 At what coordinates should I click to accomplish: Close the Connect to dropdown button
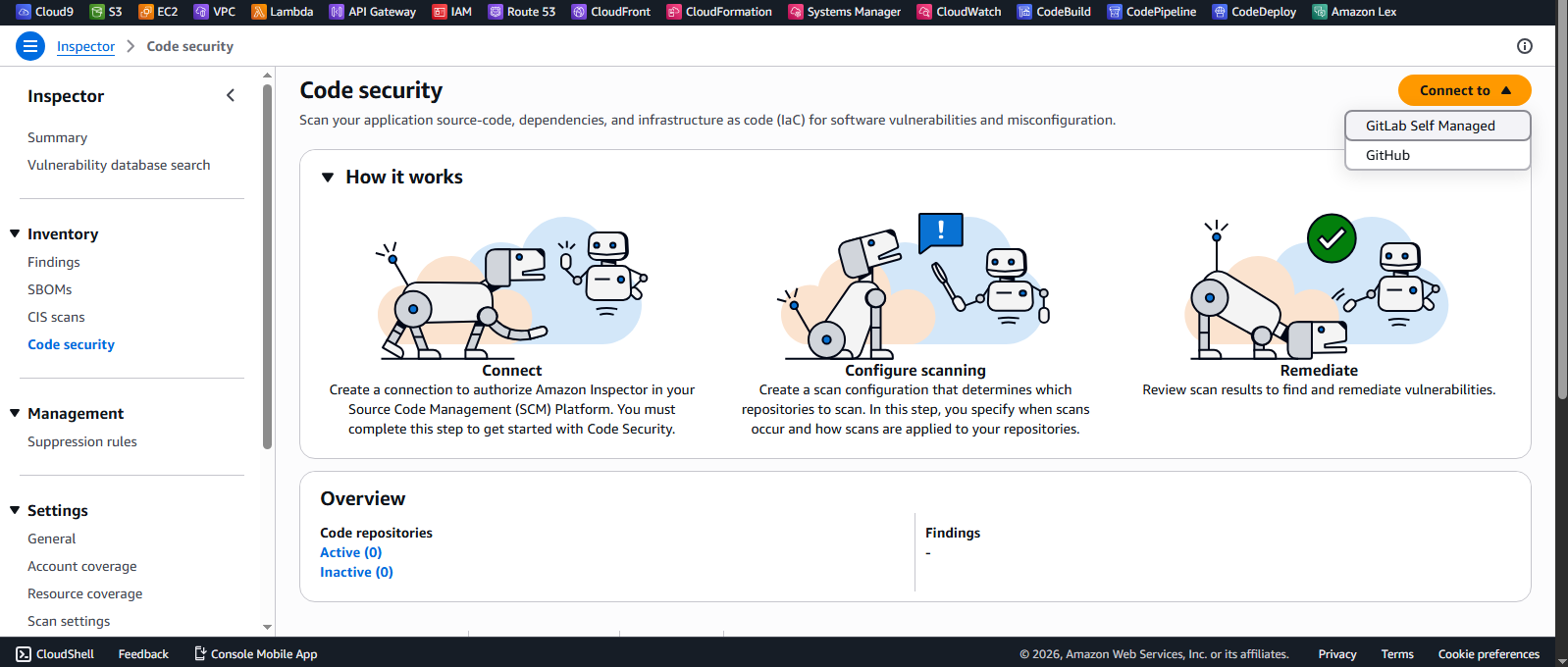[1464, 90]
